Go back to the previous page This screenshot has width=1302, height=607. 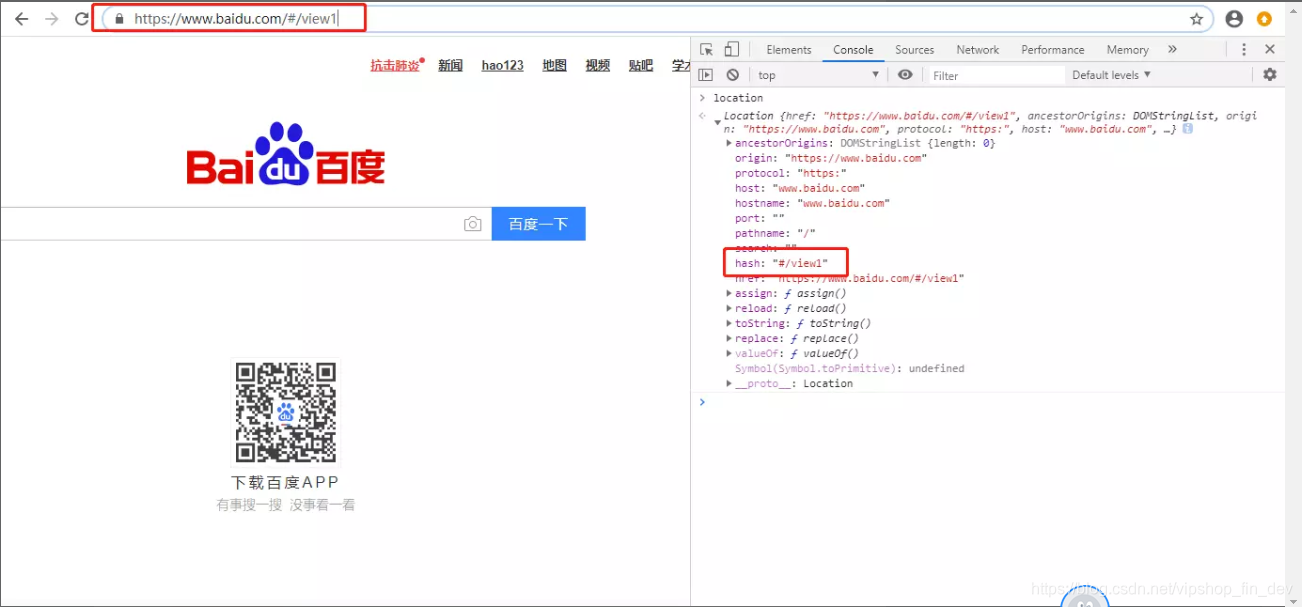[21, 19]
